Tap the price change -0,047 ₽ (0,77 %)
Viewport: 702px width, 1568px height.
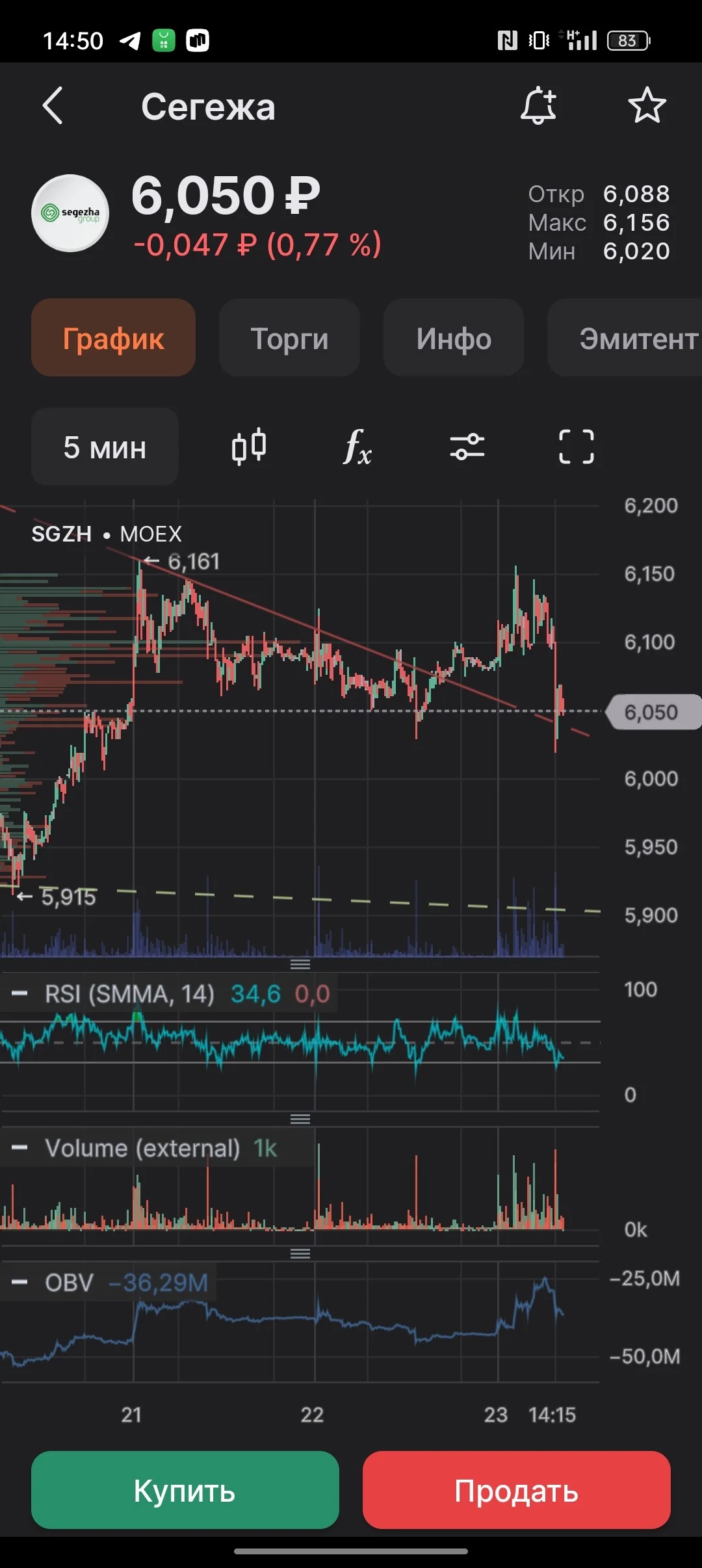(x=257, y=245)
